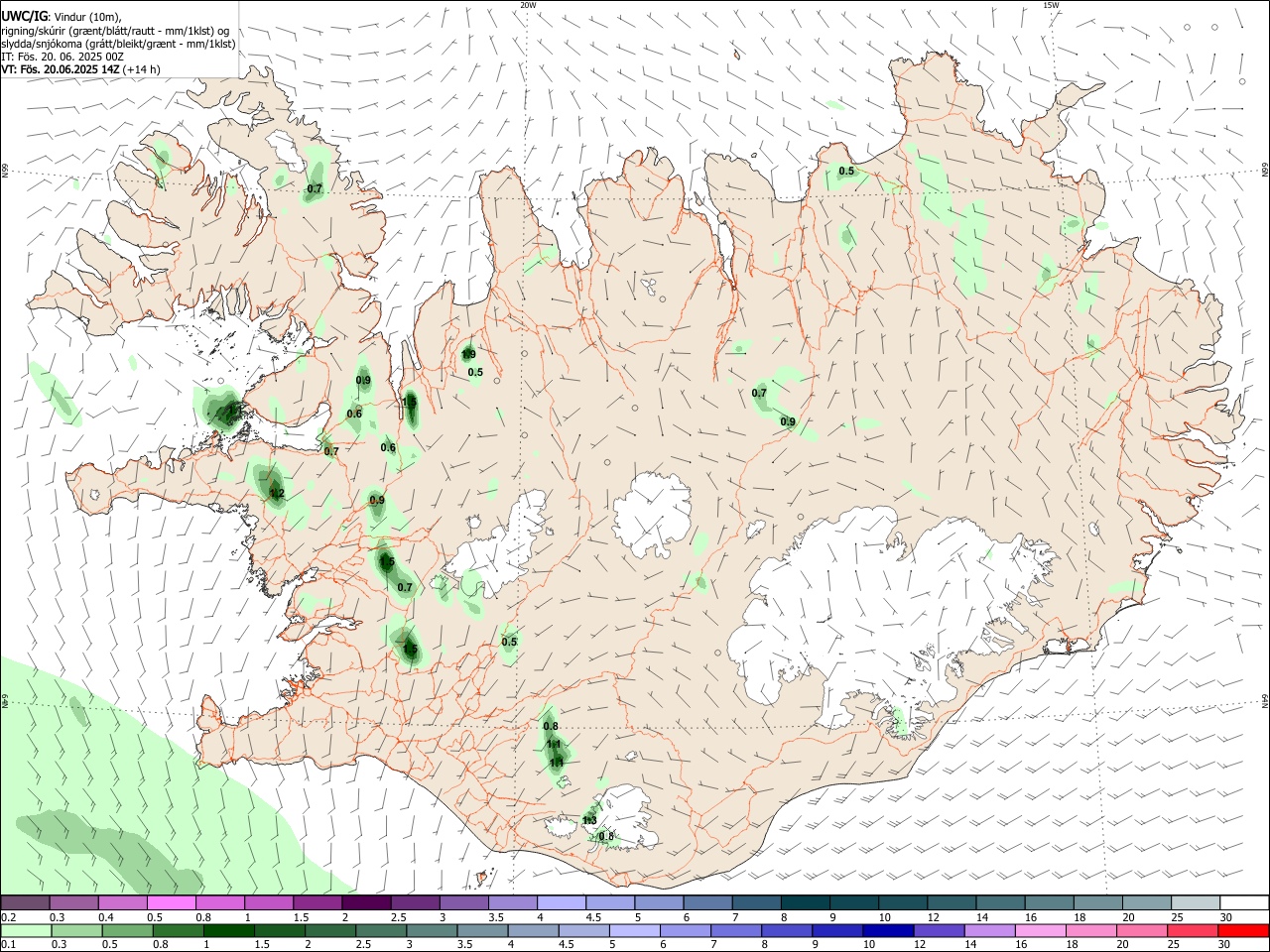Pick the 7–8 steel-blue swatch in upper legend

point(759,902)
